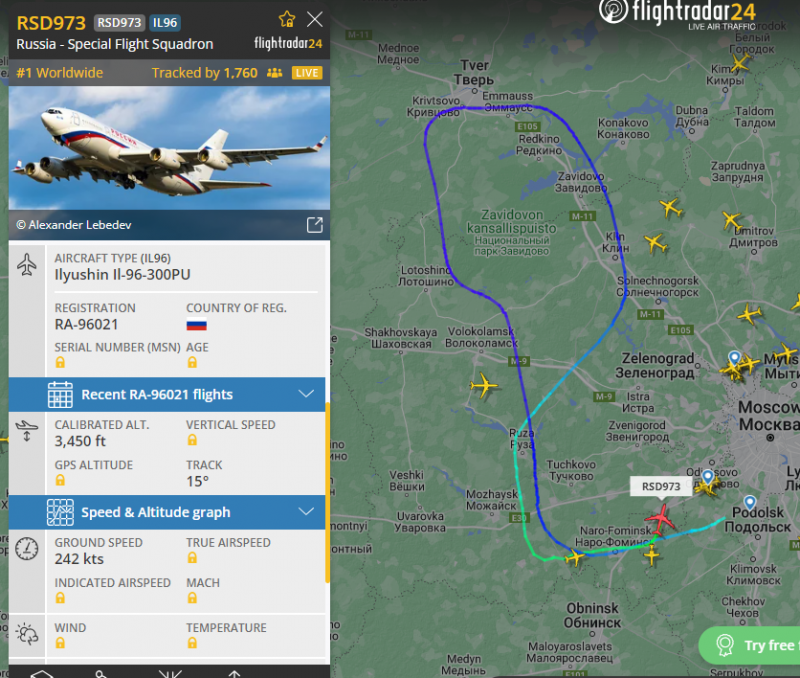Click the favorite star icon
Screen dimensions: 800x678
click(x=287, y=20)
